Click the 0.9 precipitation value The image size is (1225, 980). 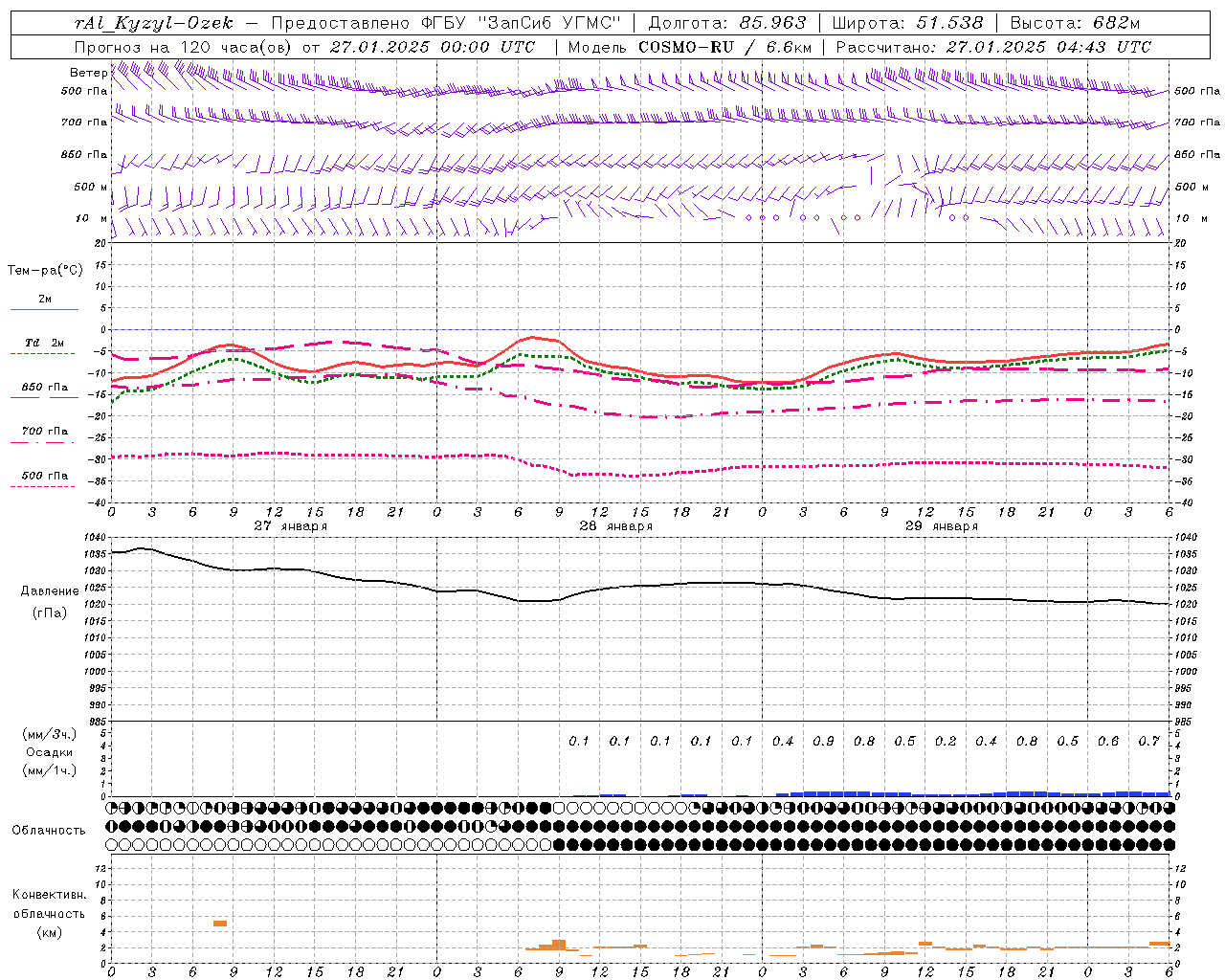tap(823, 742)
